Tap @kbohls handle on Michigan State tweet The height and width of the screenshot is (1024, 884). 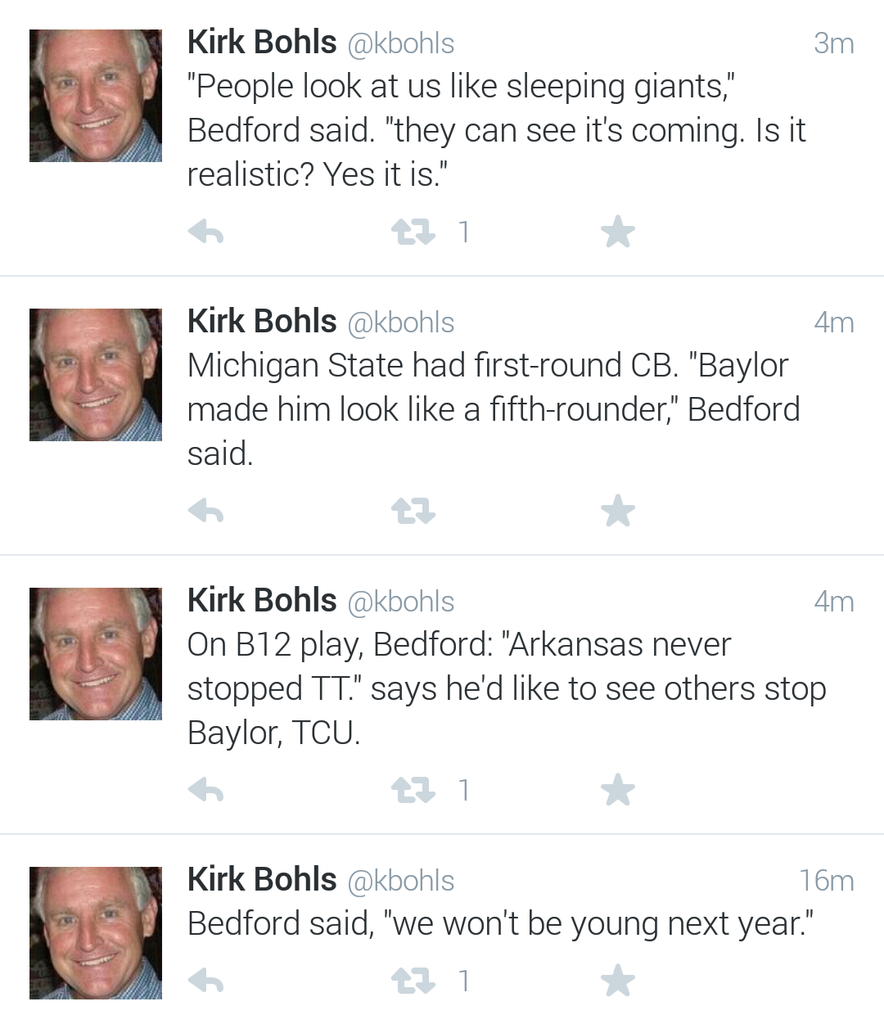[400, 322]
